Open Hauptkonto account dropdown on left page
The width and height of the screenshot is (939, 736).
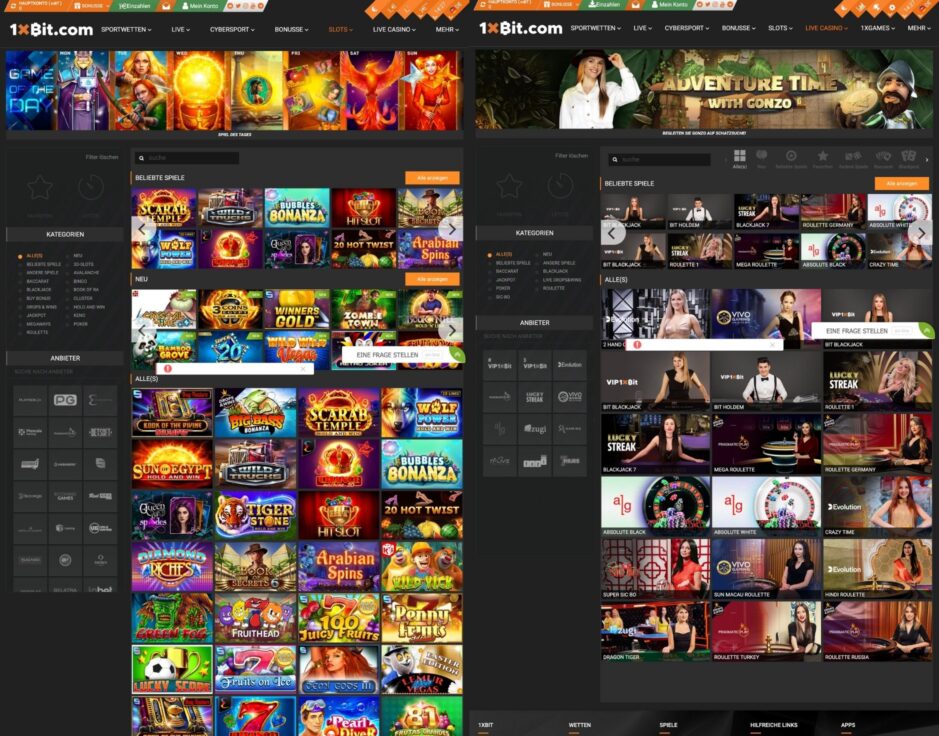click(39, 5)
